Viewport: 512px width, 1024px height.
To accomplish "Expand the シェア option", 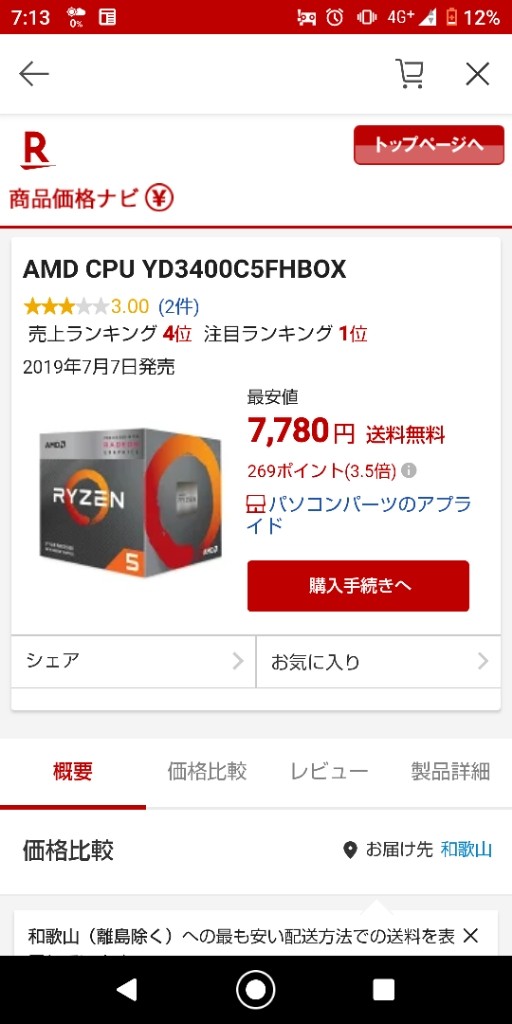I will click(133, 662).
